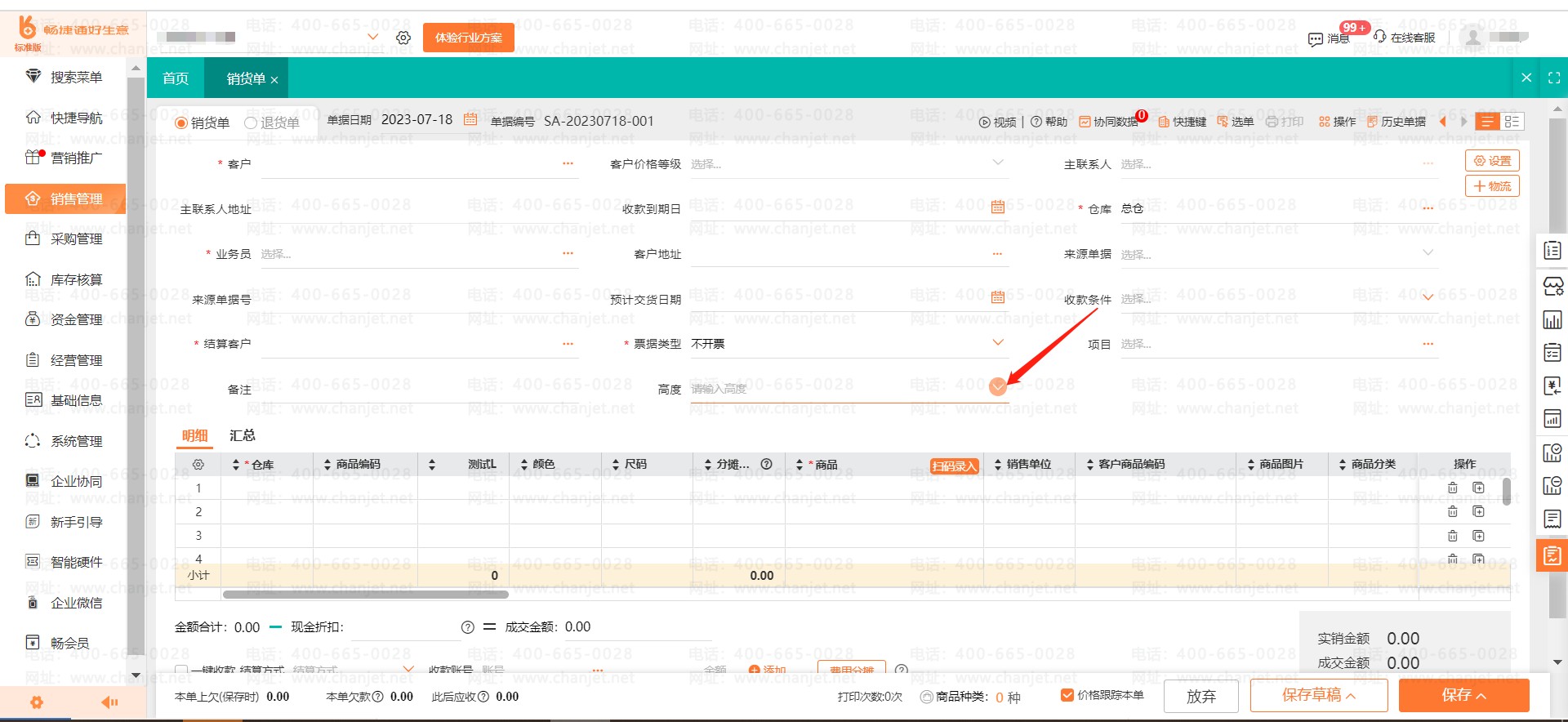The height and width of the screenshot is (722, 1568).
Task: Open the messages icon in header
Action: [x=1315, y=38]
